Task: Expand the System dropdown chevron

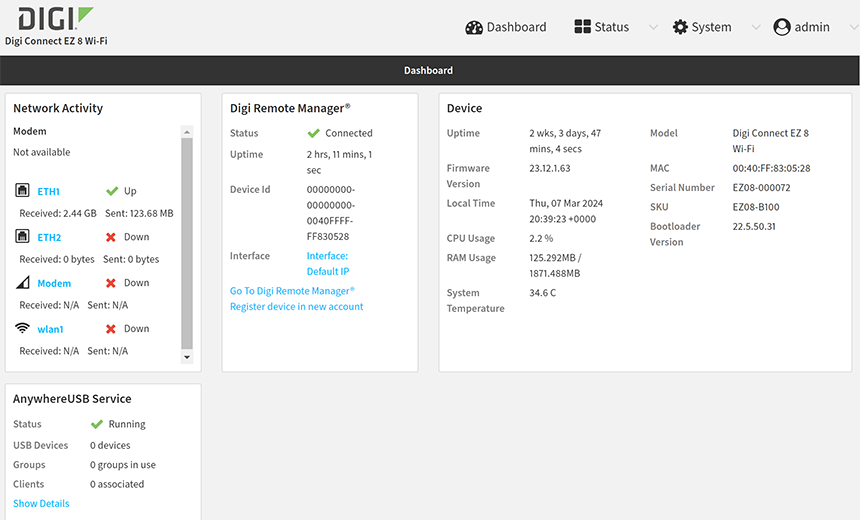Action: tap(756, 27)
